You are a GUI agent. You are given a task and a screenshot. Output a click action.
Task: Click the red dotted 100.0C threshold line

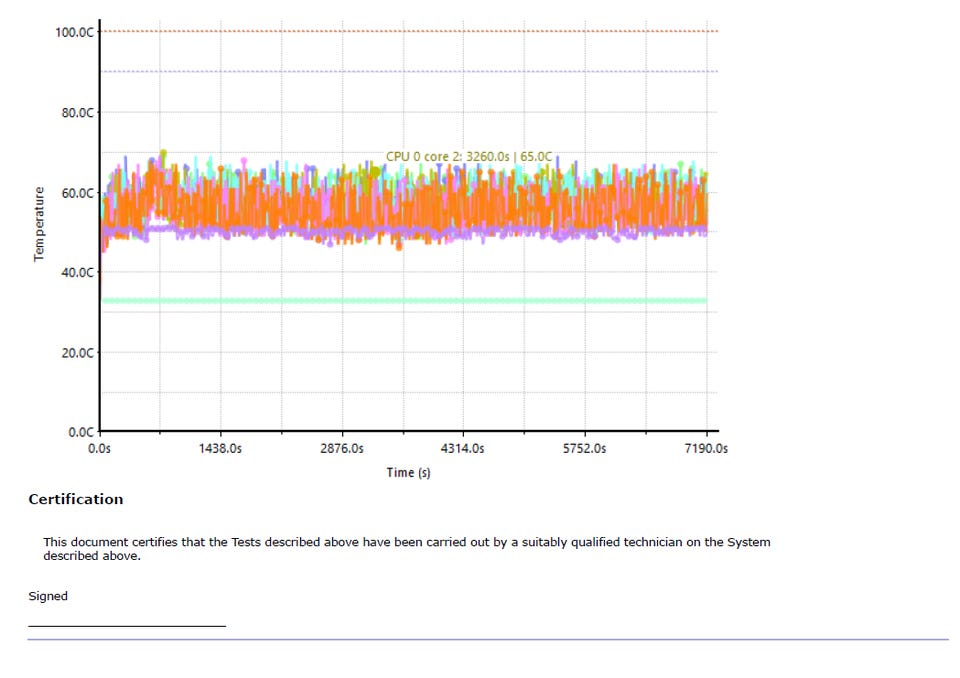(x=409, y=31)
